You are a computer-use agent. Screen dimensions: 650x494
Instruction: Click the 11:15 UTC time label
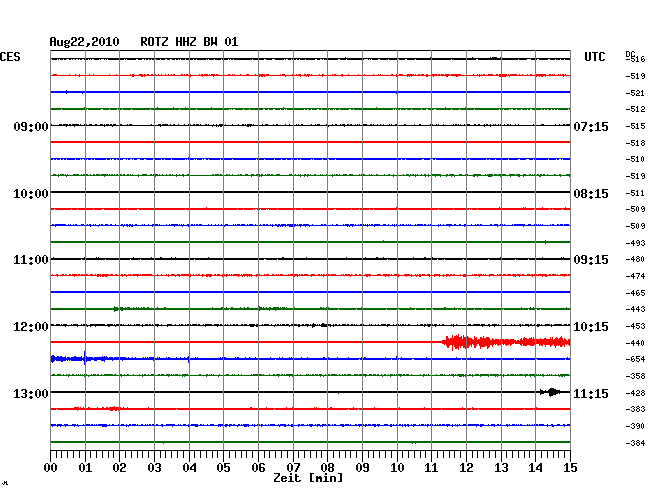(x=591, y=393)
